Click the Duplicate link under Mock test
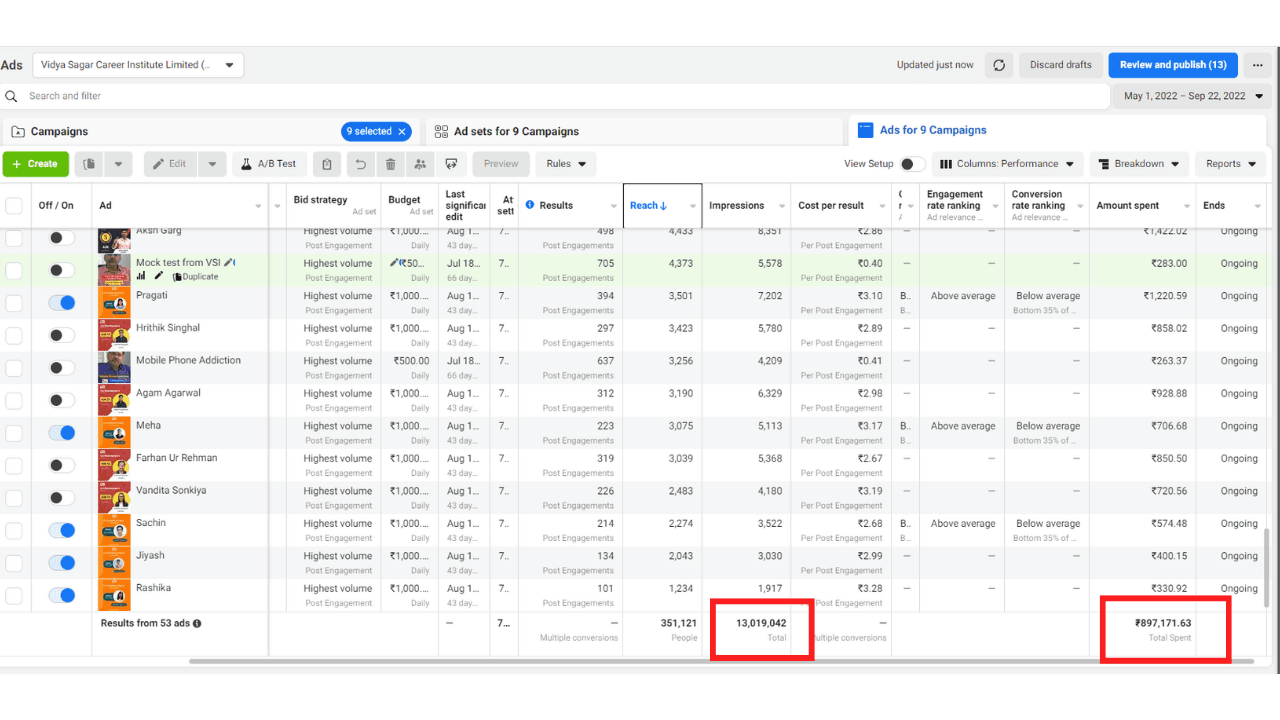Image resolution: width=1280 pixels, height=720 pixels. tap(195, 276)
